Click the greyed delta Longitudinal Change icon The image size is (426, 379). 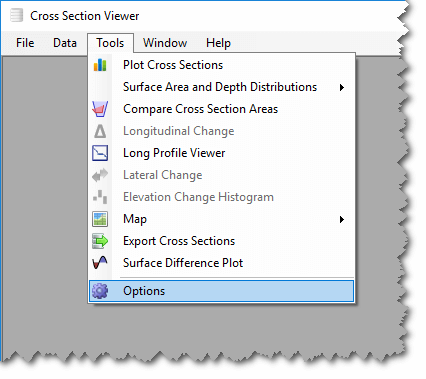(x=100, y=131)
